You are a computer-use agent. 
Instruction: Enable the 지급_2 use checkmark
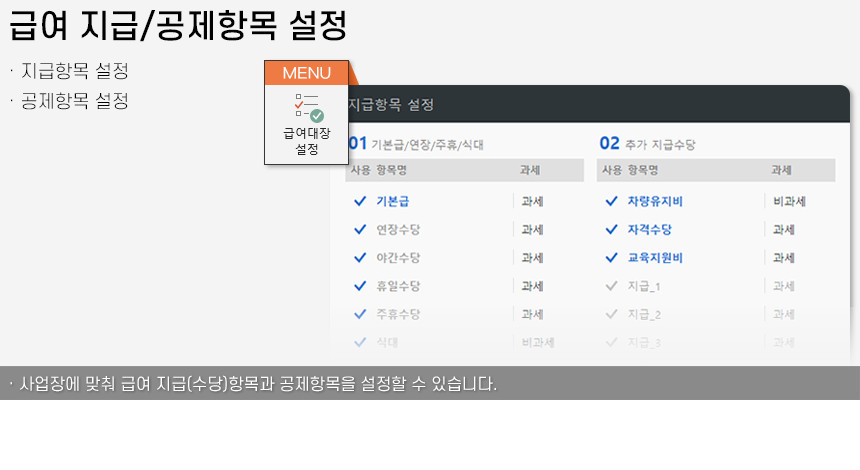tap(611, 314)
